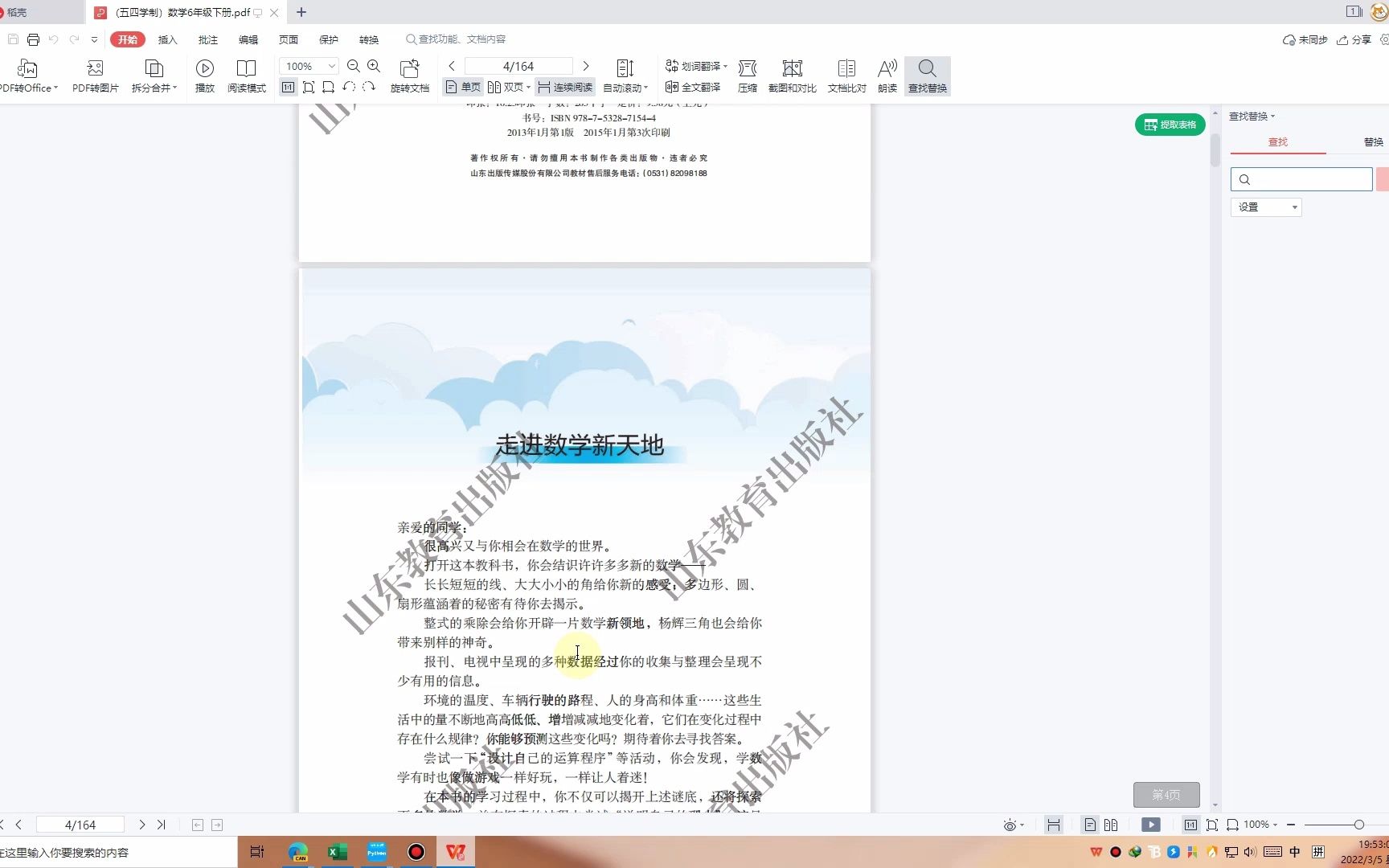
Task: Enter reading mode
Action: pos(246,76)
